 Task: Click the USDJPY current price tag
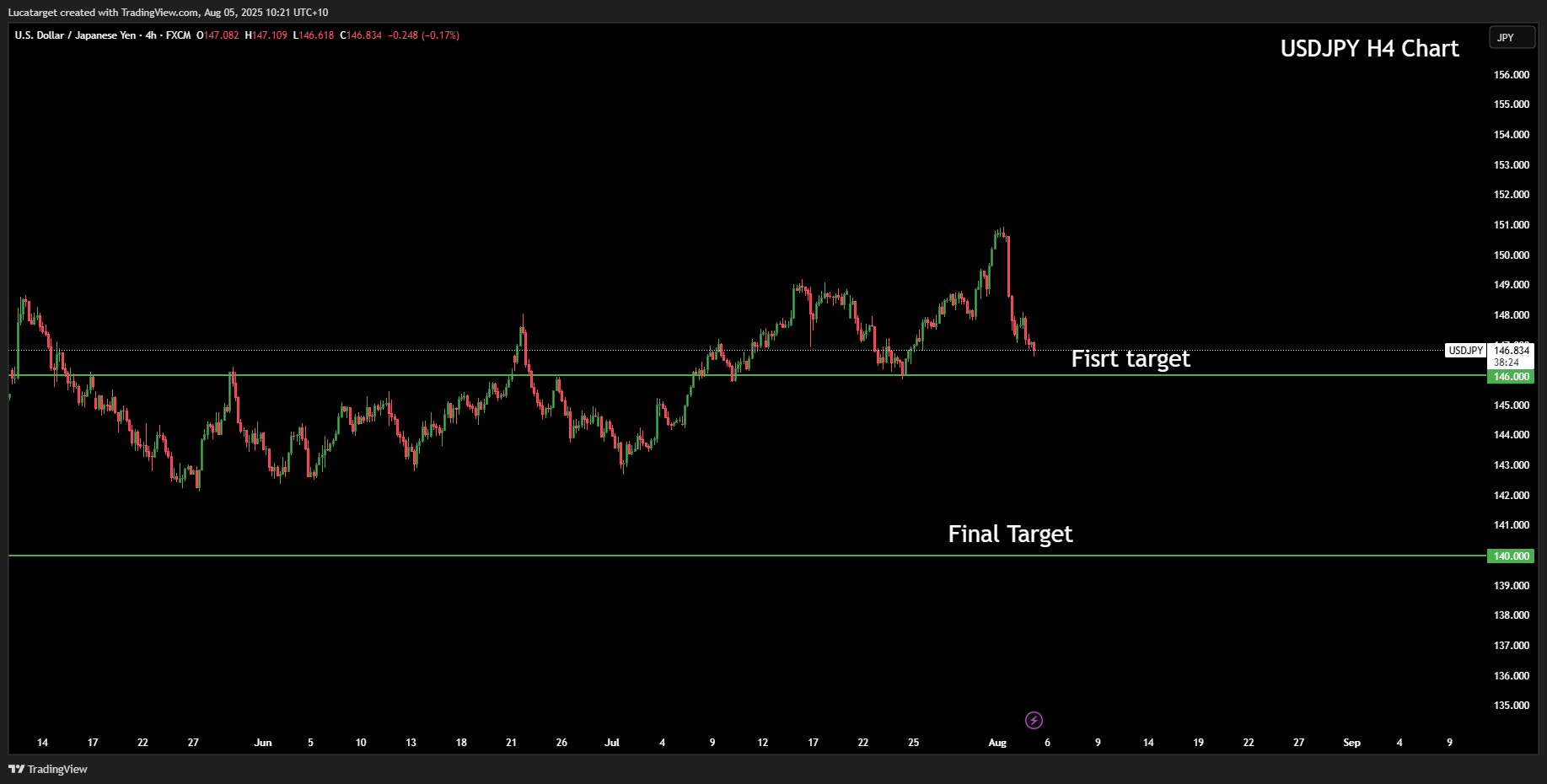(1465, 351)
